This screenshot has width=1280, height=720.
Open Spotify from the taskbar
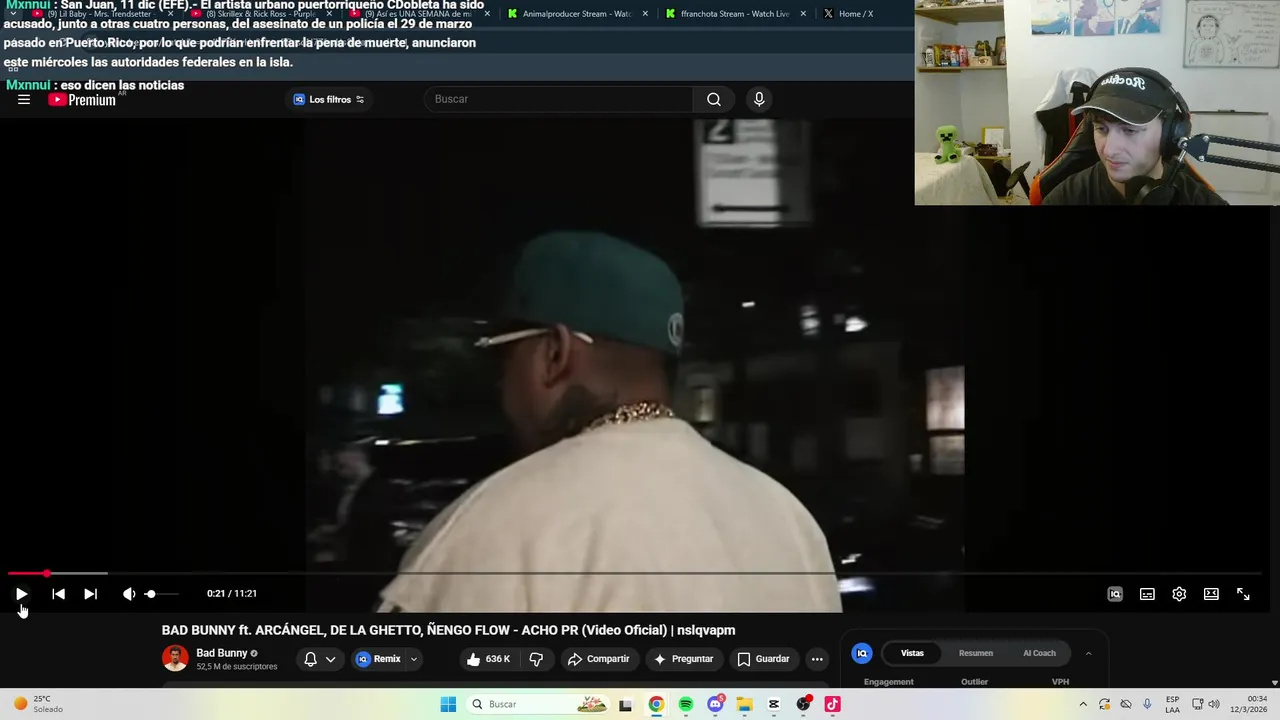[x=686, y=704]
